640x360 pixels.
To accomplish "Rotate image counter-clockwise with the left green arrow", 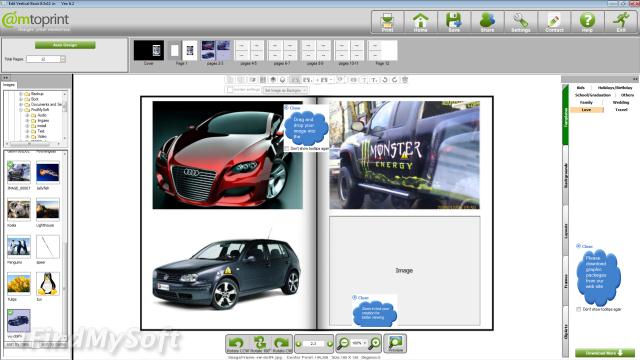I will click(236, 344).
